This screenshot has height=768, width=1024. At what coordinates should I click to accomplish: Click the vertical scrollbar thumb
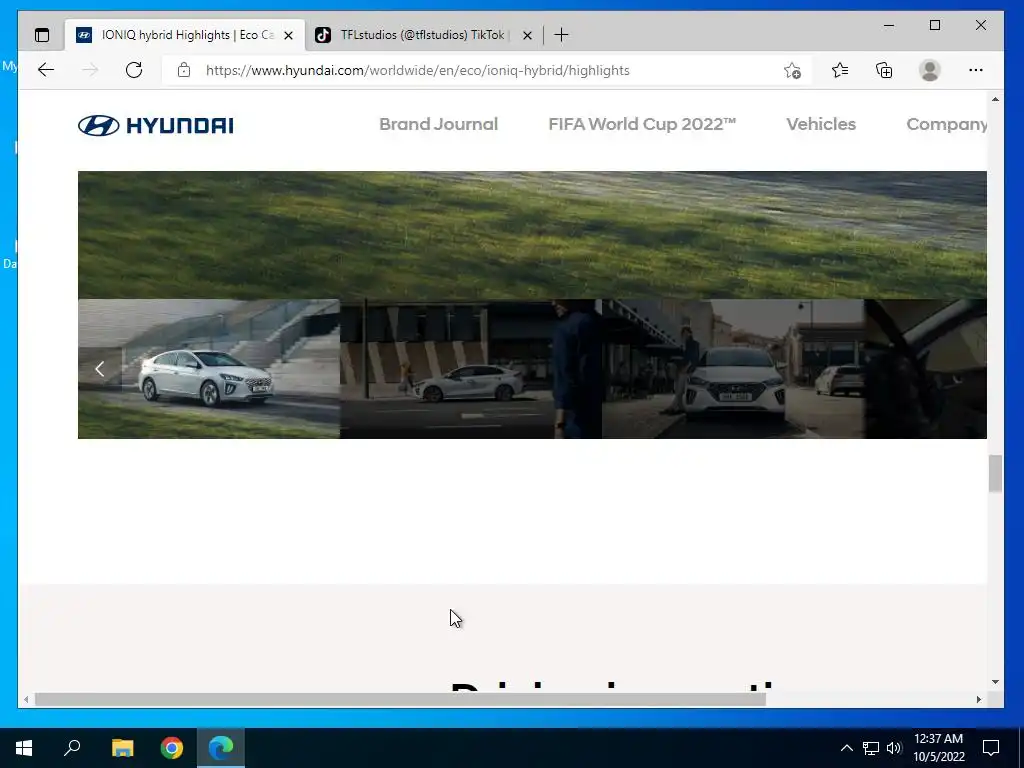pos(995,473)
